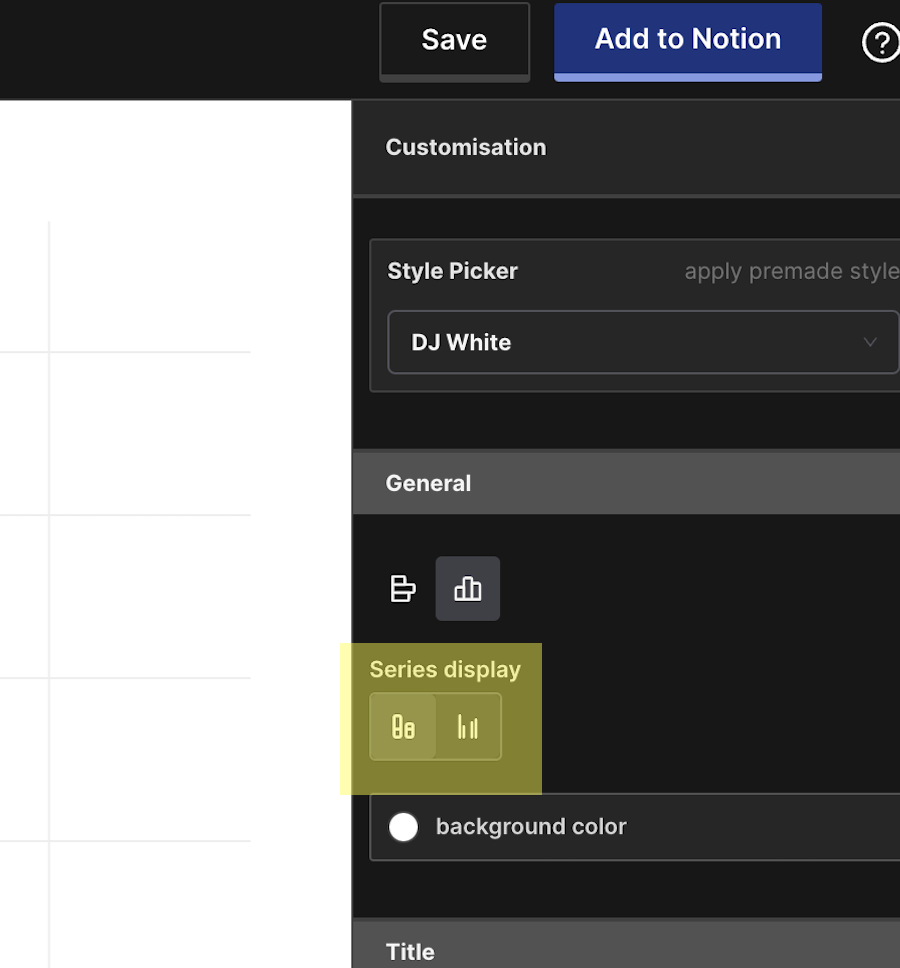
Task: Open help via the question mark icon
Action: tap(880, 43)
